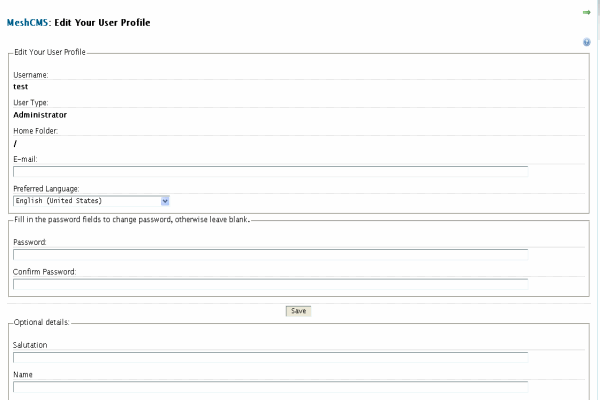
Task: Click into the Salutation field
Action: (x=271, y=357)
